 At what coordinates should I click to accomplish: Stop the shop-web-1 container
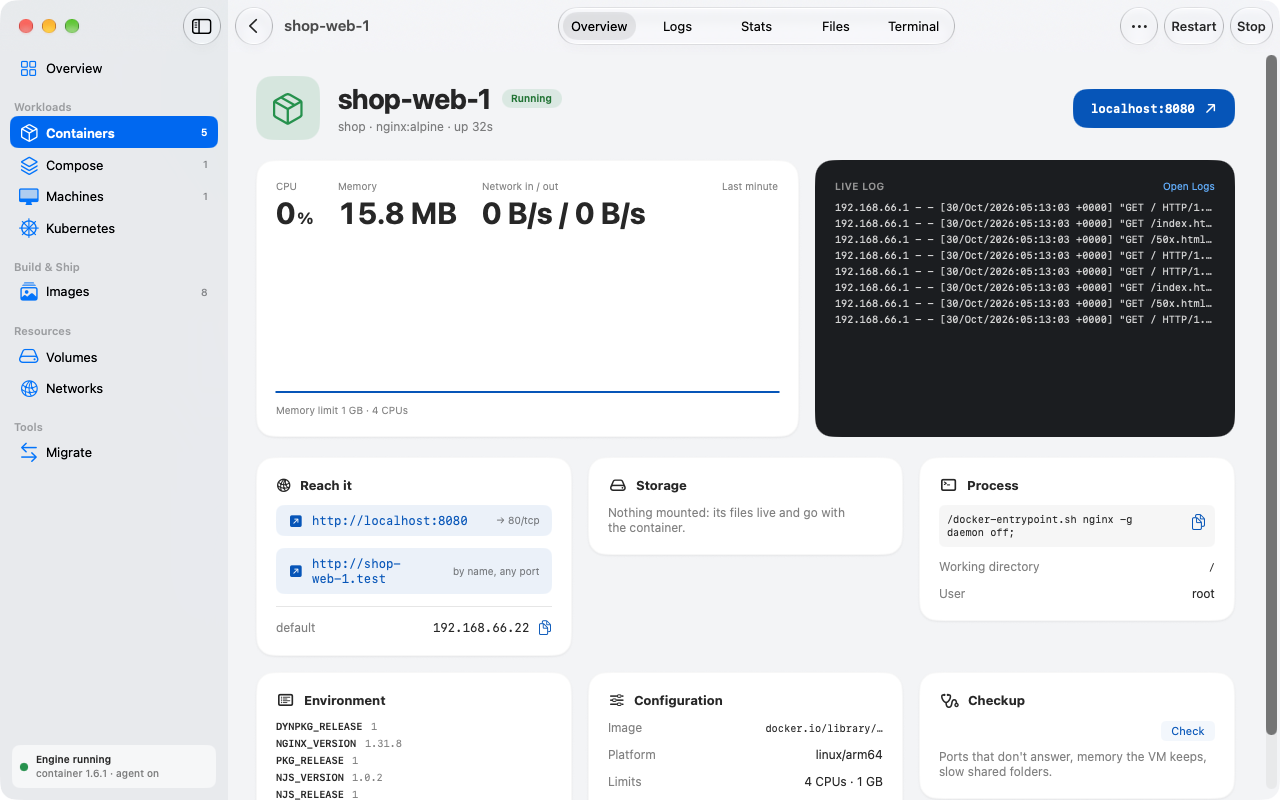[1251, 27]
